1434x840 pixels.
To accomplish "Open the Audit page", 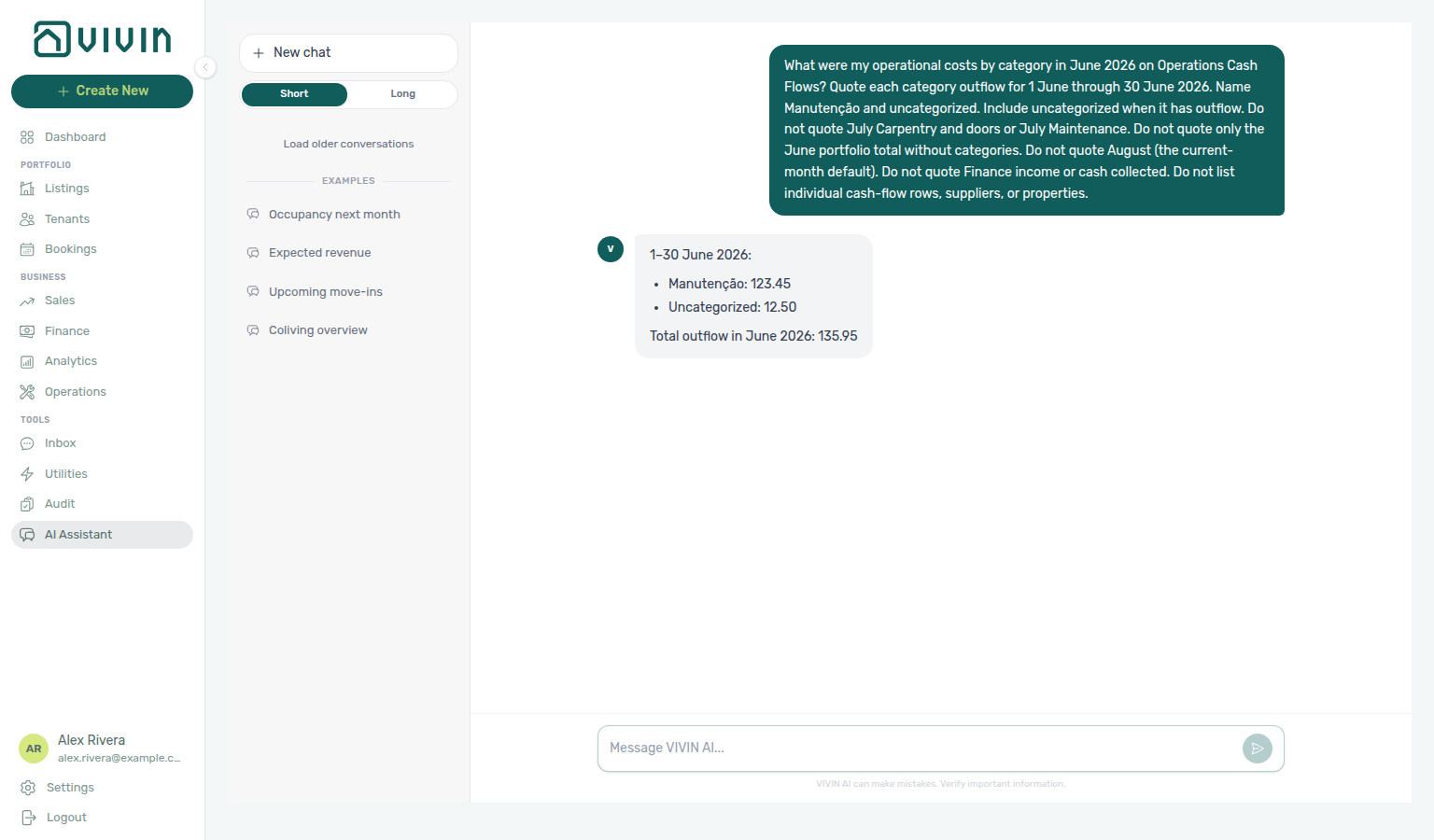I will click(102, 504).
